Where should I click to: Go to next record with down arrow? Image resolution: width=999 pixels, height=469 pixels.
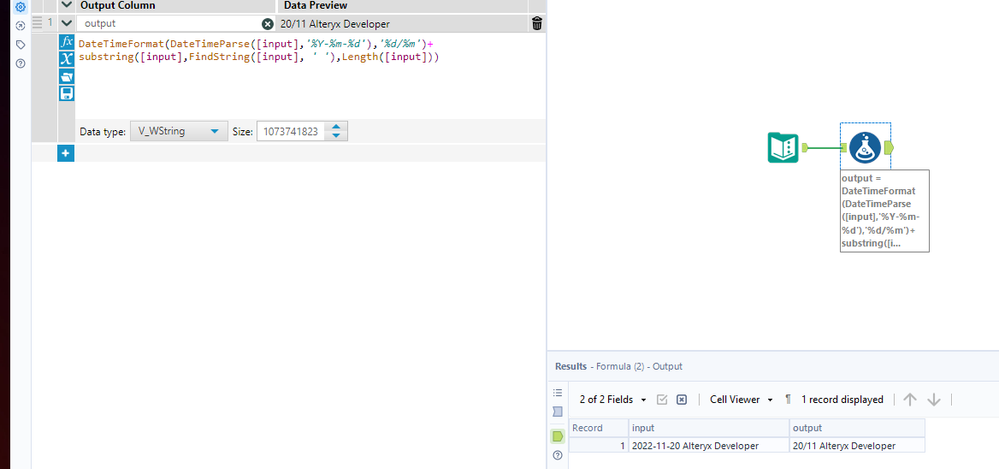click(933, 400)
